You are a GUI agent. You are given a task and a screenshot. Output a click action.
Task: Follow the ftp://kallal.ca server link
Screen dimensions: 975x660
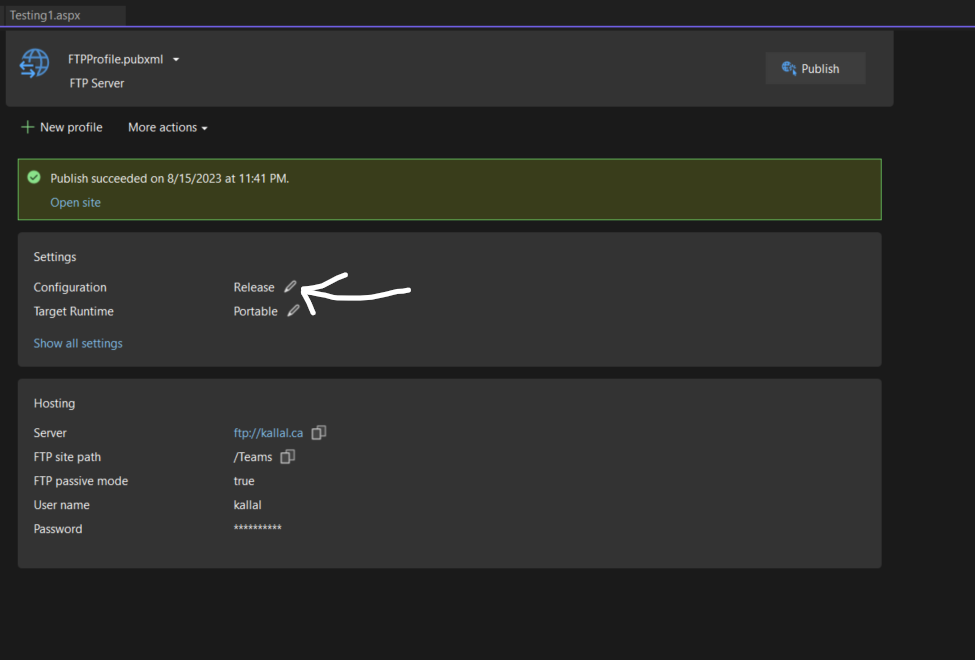click(x=267, y=432)
